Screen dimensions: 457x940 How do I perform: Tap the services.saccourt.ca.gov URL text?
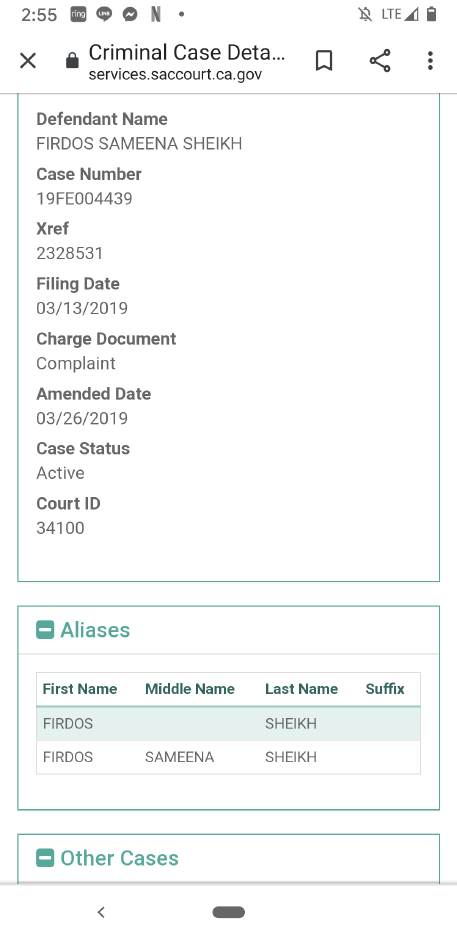175,75
